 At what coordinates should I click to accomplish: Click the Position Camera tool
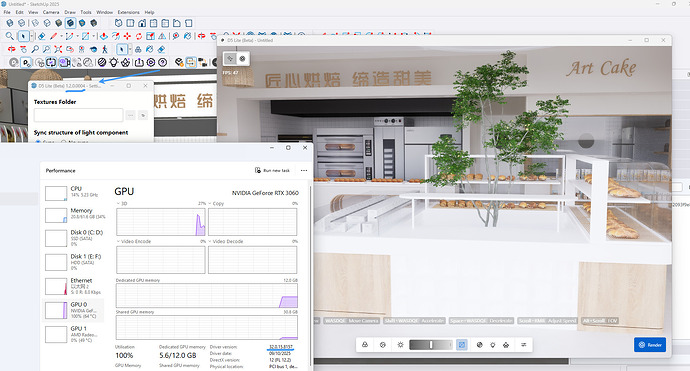click(x=81, y=49)
